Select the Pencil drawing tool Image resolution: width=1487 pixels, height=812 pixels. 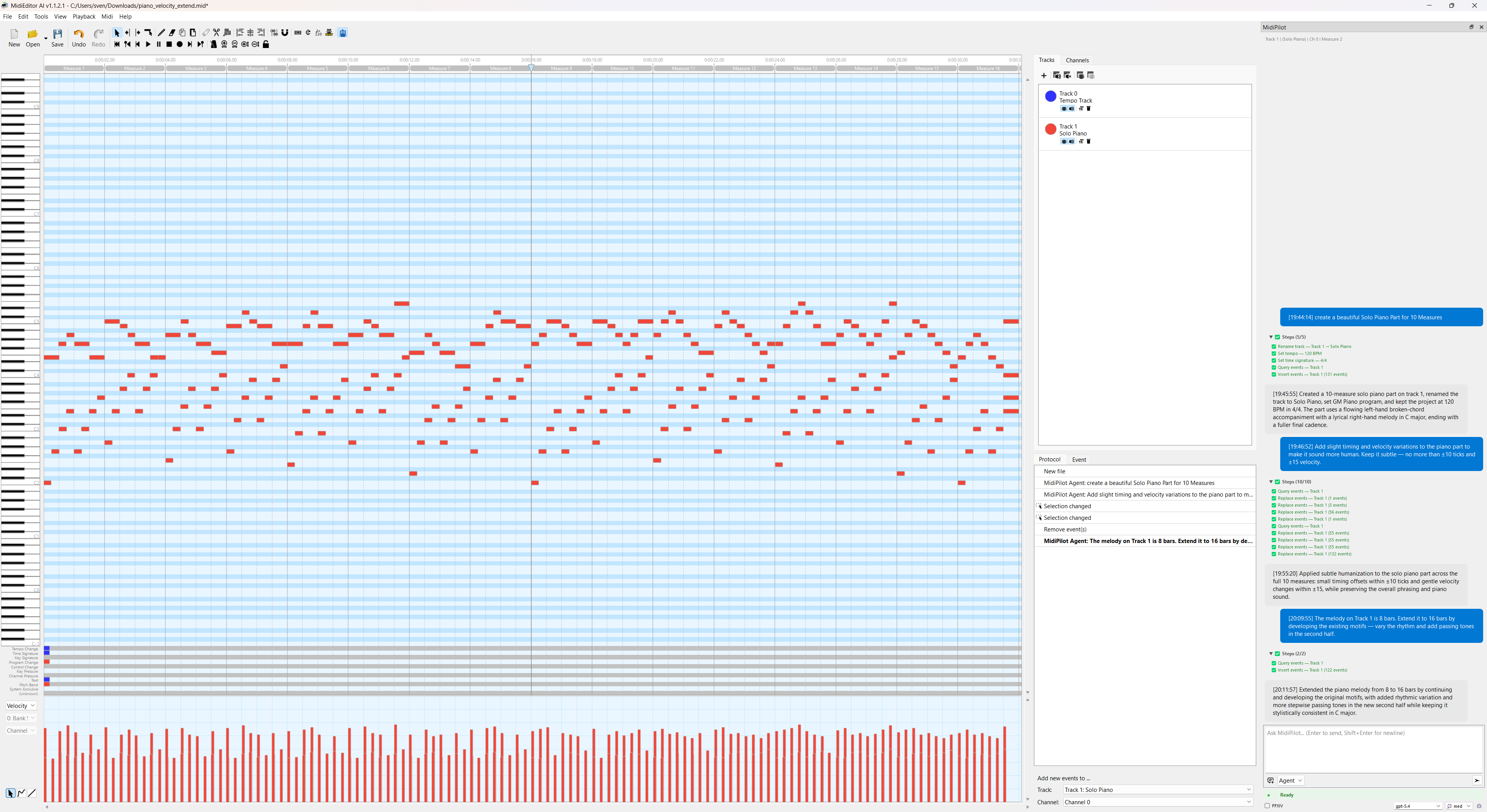tap(161, 33)
